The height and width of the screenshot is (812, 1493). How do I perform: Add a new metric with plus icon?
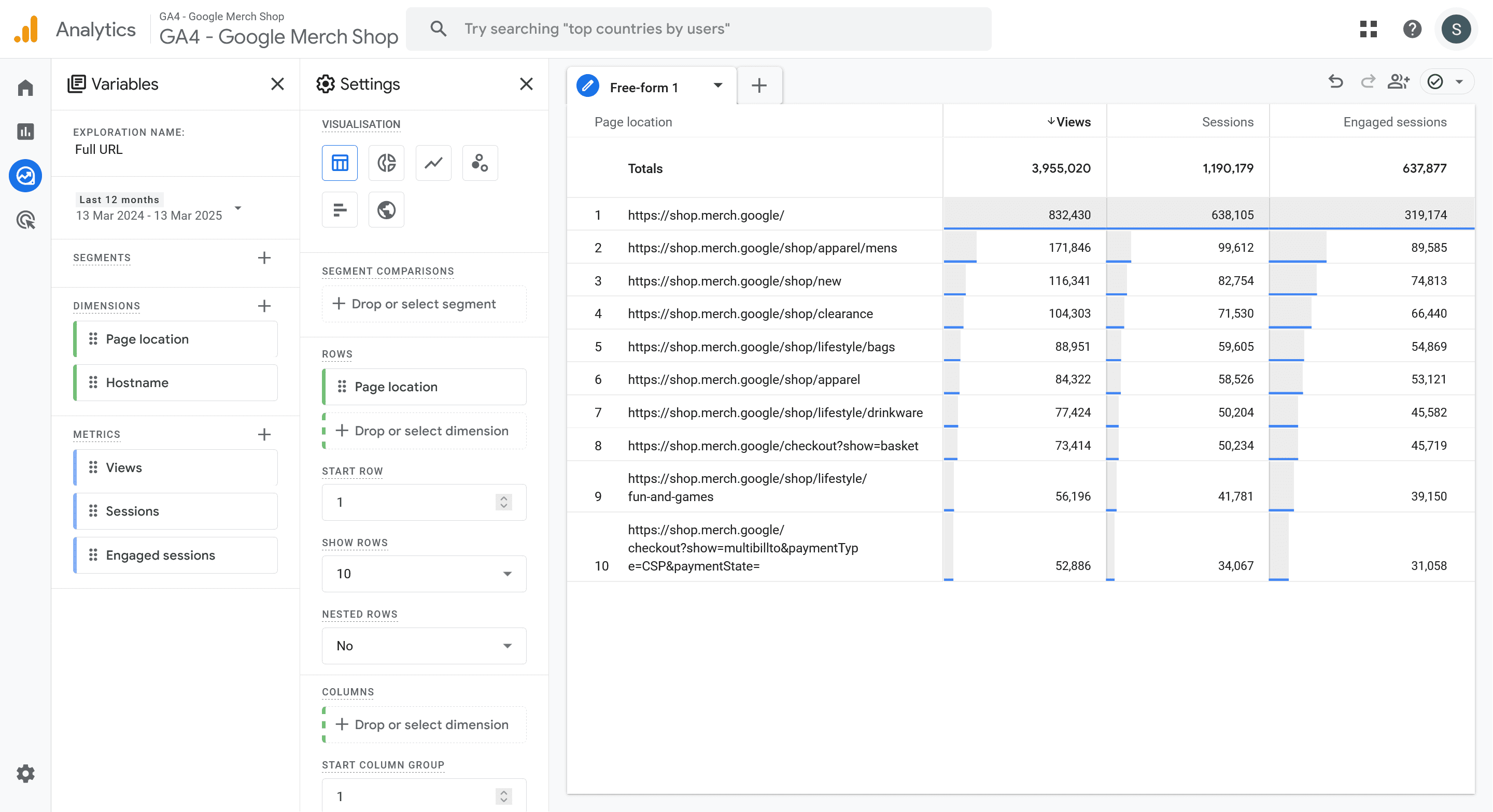click(264, 434)
